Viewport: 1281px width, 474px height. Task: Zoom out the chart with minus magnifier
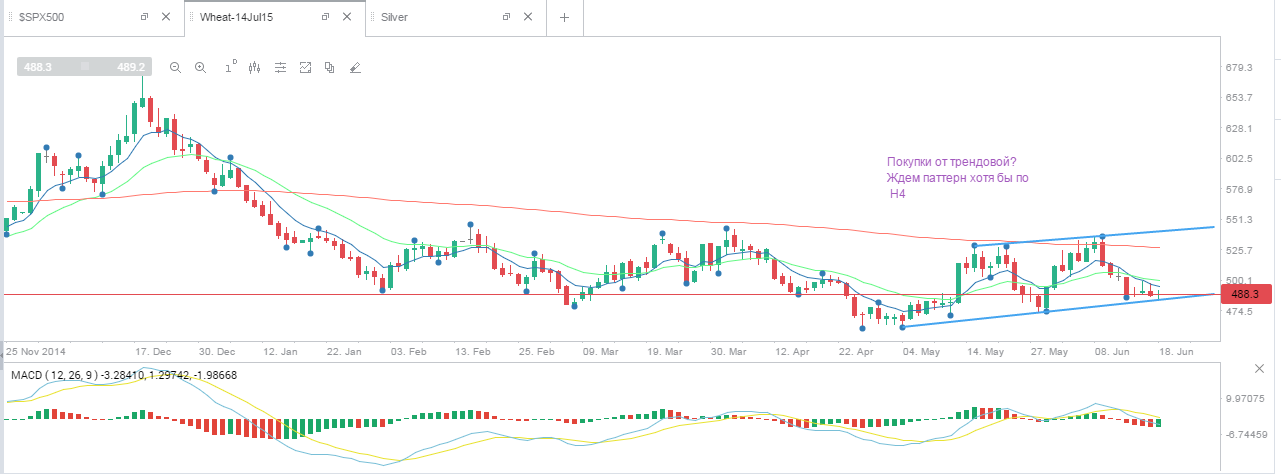[175, 67]
